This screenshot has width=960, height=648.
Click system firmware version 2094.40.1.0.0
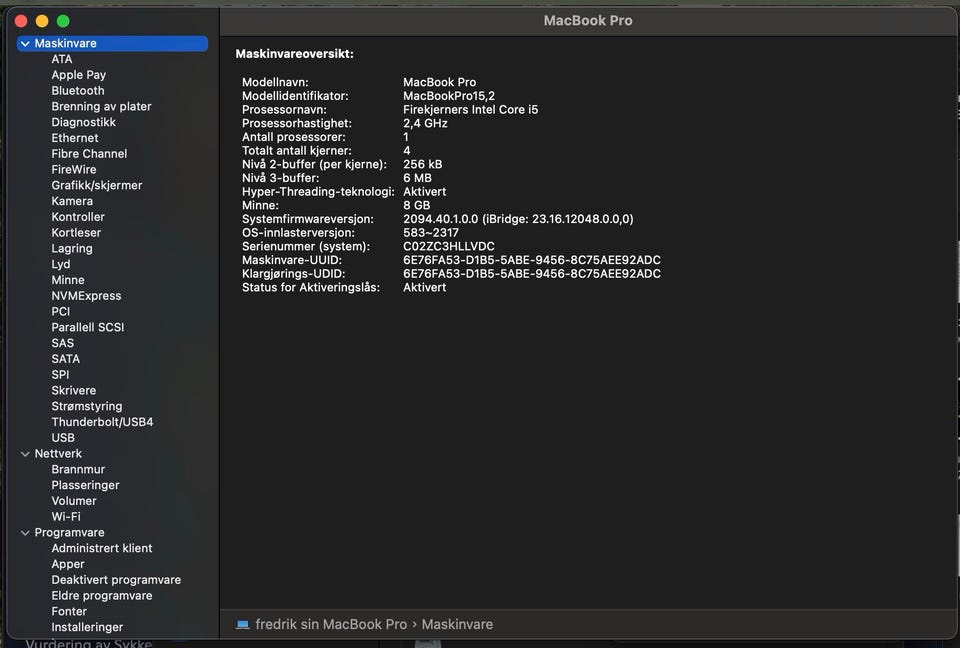pyautogui.click(x=518, y=219)
